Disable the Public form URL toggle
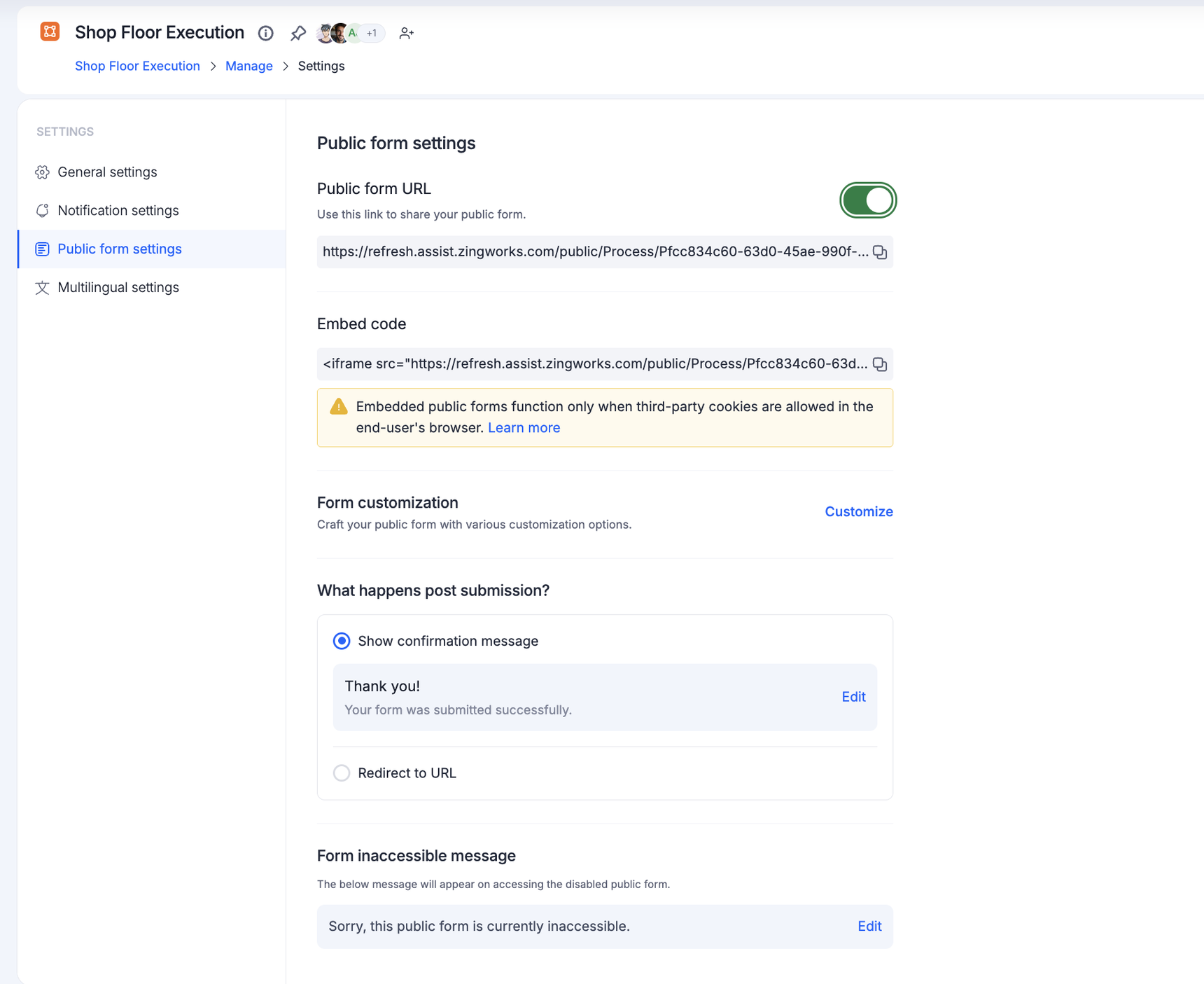This screenshot has height=984, width=1204. pyautogui.click(x=867, y=200)
